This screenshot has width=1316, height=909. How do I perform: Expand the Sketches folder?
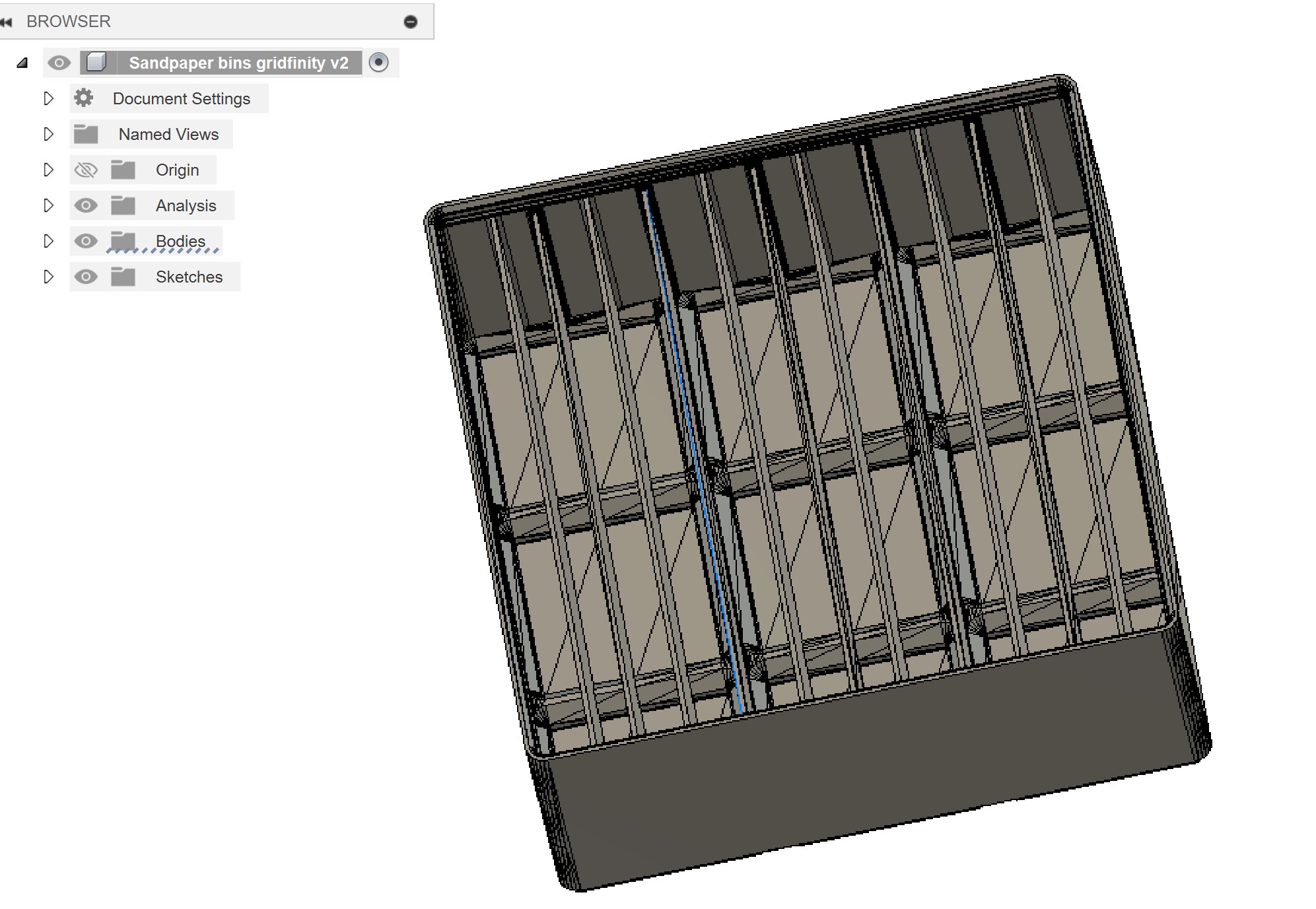[x=48, y=277]
